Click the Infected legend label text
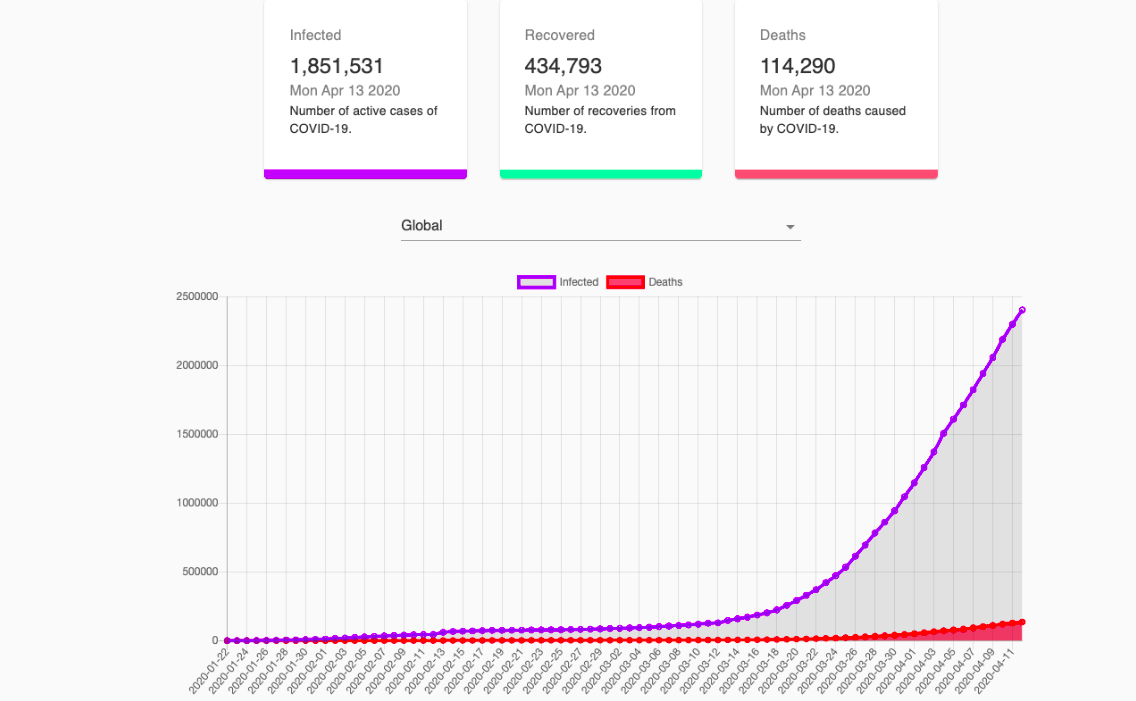The height and width of the screenshot is (701, 1136). point(579,282)
